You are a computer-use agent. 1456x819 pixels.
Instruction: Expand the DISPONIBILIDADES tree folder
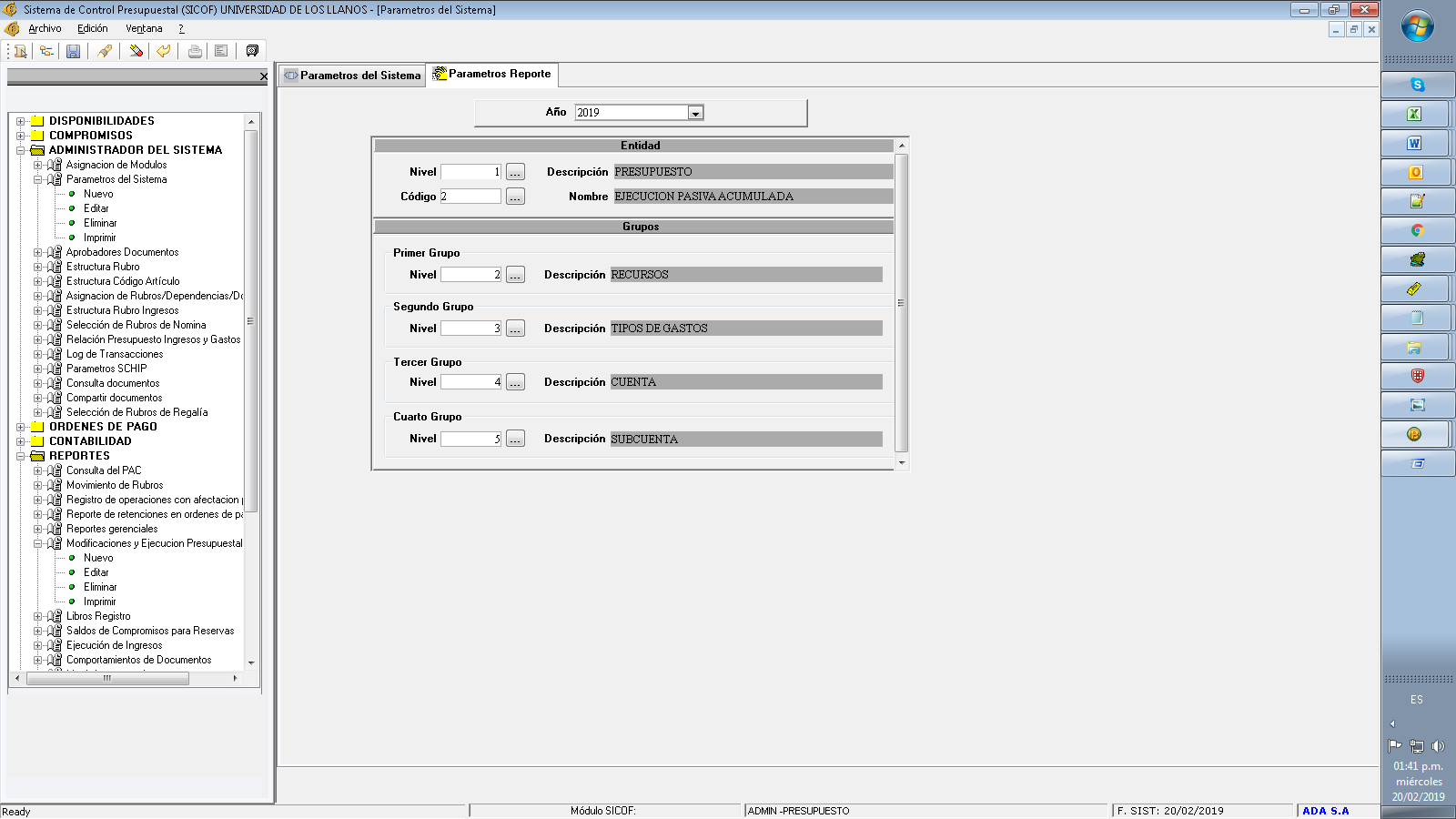(20, 121)
